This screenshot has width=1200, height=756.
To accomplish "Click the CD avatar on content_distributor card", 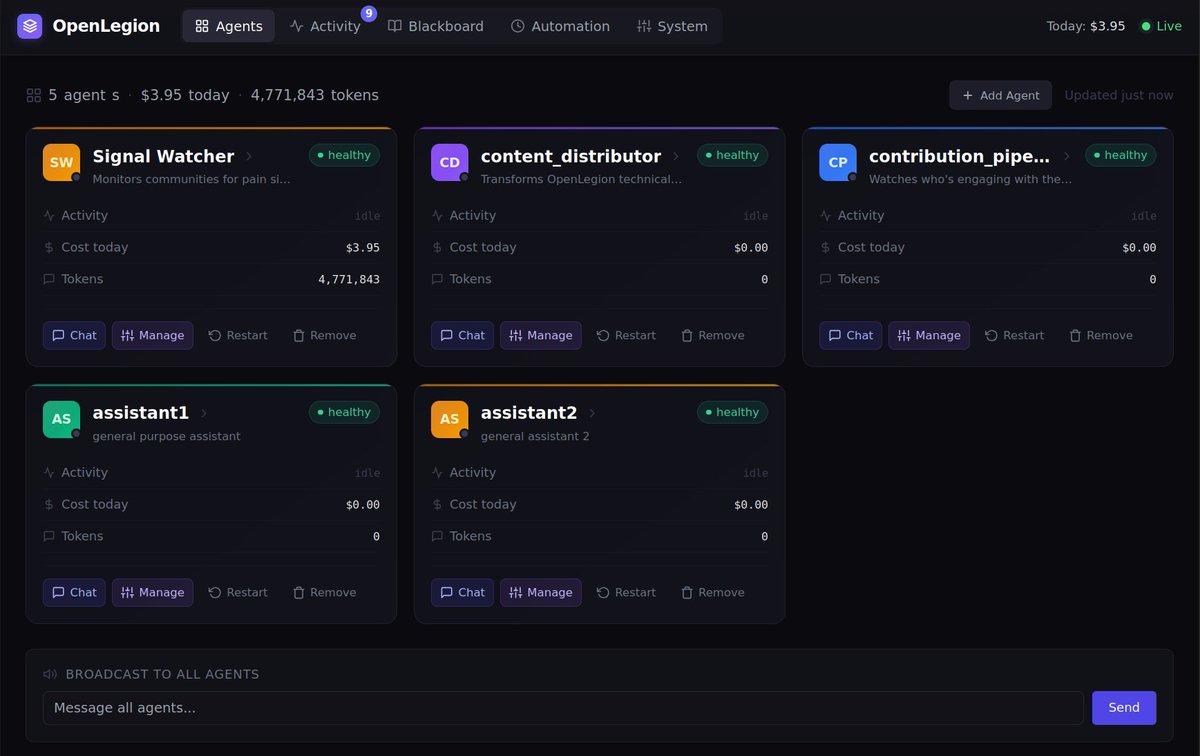I will tap(449, 160).
